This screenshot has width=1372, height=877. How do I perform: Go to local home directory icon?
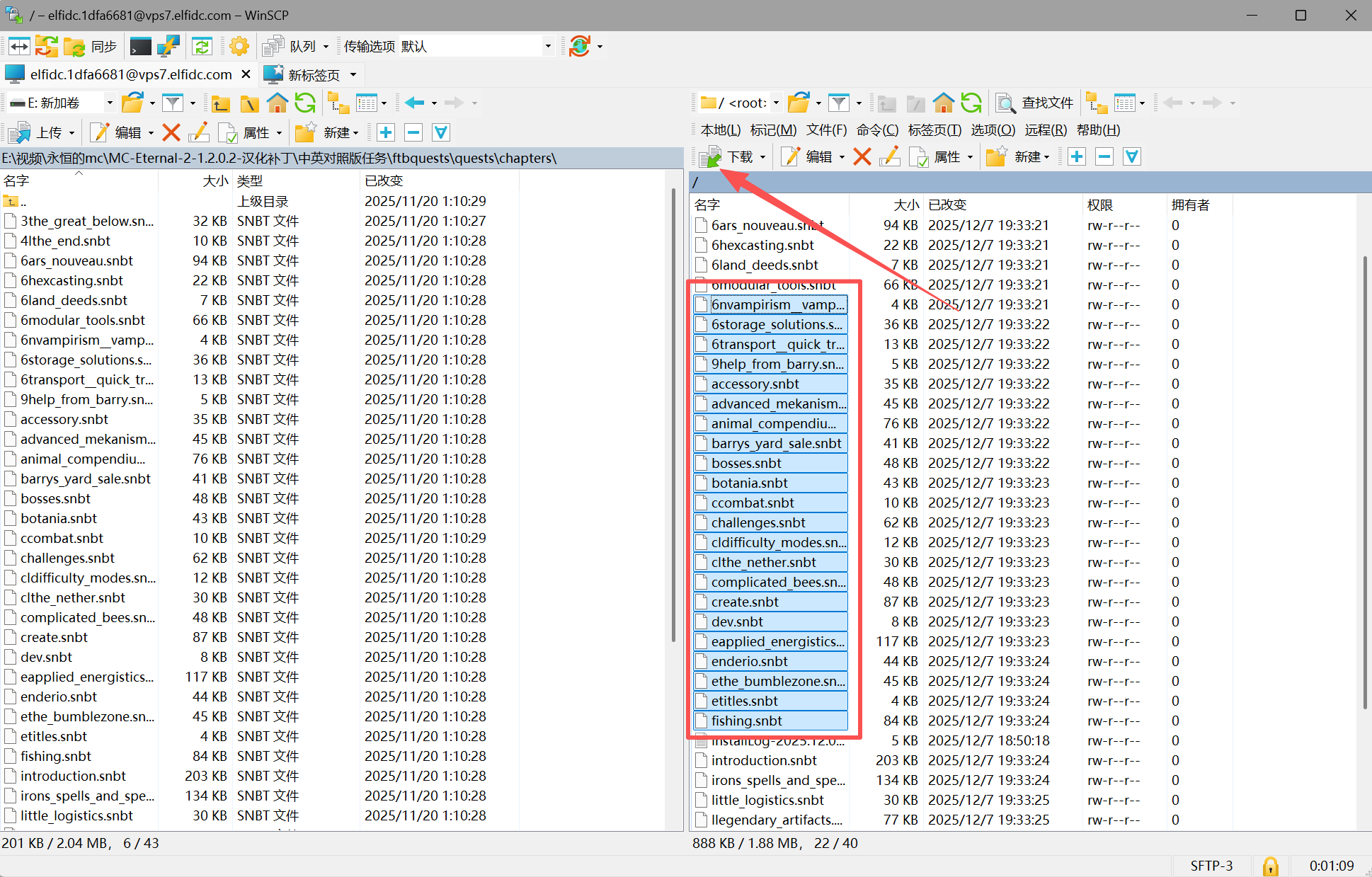pyautogui.click(x=277, y=103)
